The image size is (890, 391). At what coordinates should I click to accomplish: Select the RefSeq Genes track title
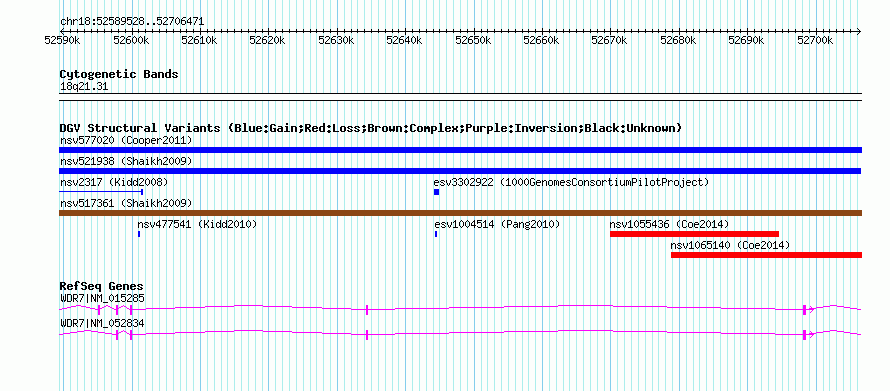pos(102,286)
